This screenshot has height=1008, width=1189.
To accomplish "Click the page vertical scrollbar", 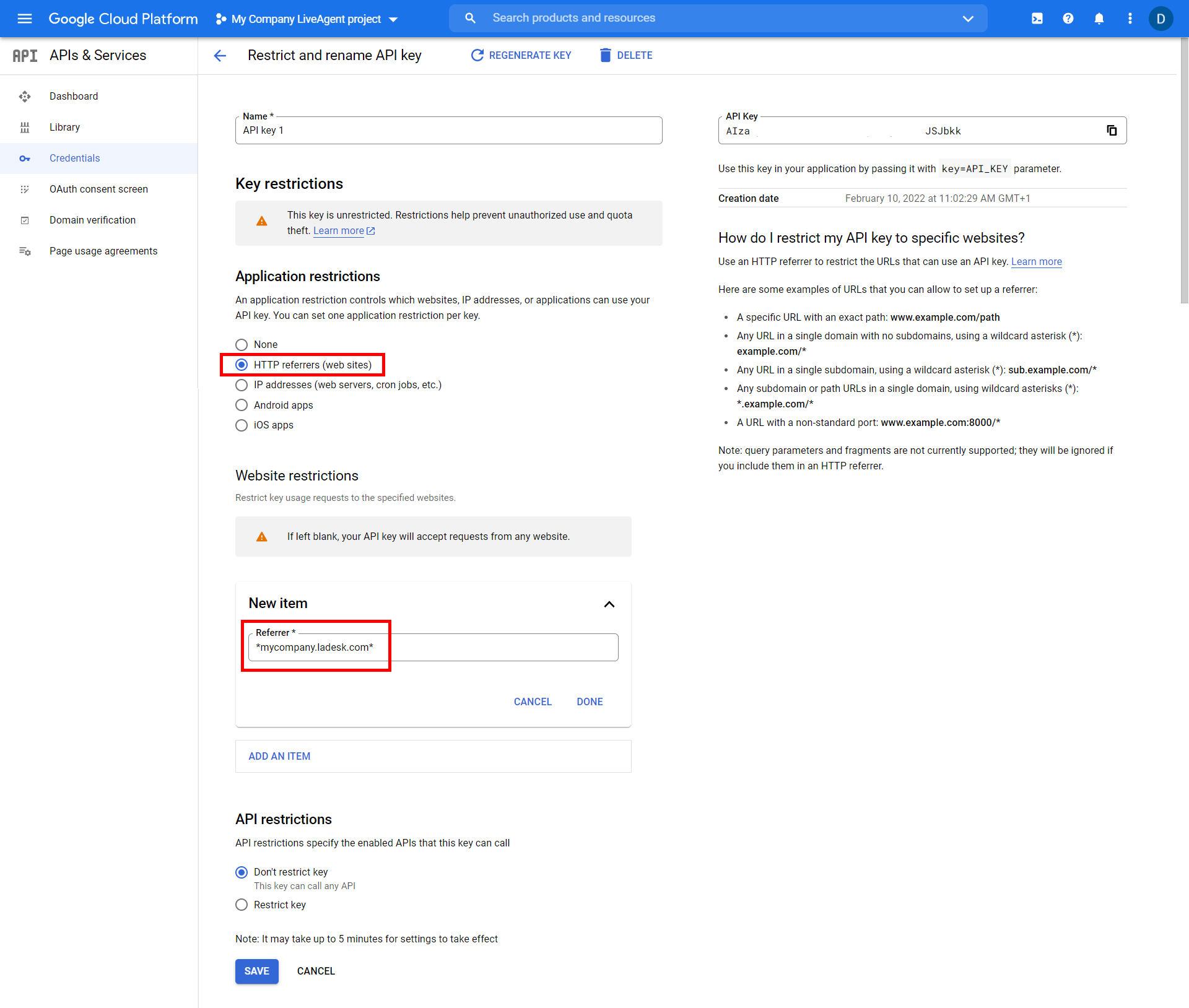I will (x=1184, y=170).
